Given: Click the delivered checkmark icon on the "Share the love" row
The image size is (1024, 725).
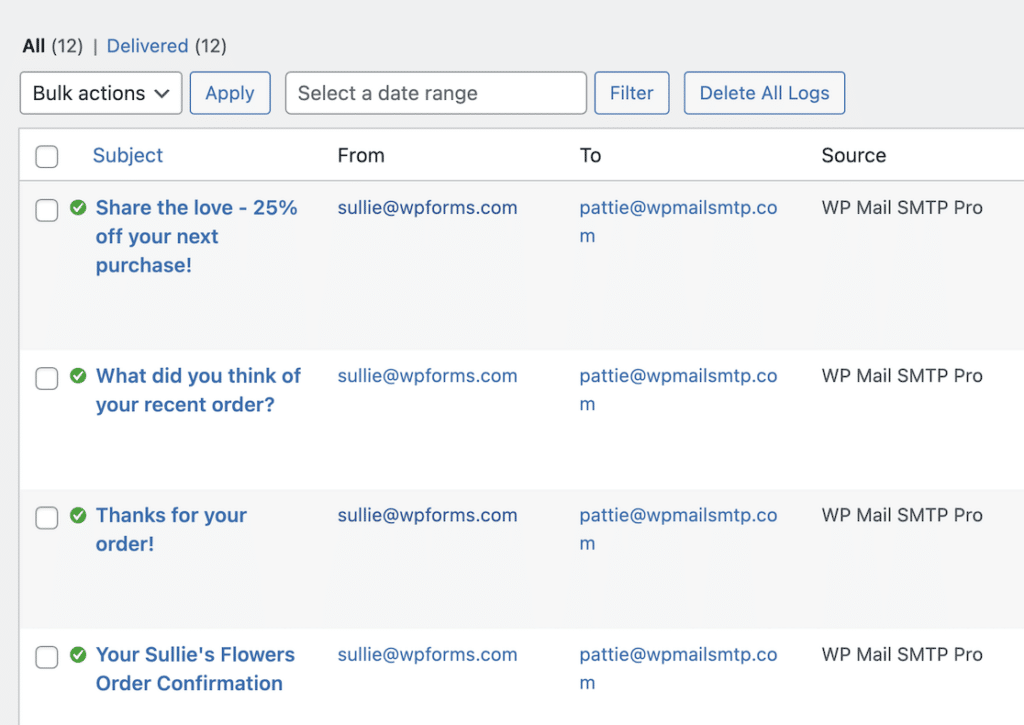Looking at the screenshot, I should pyautogui.click(x=79, y=207).
